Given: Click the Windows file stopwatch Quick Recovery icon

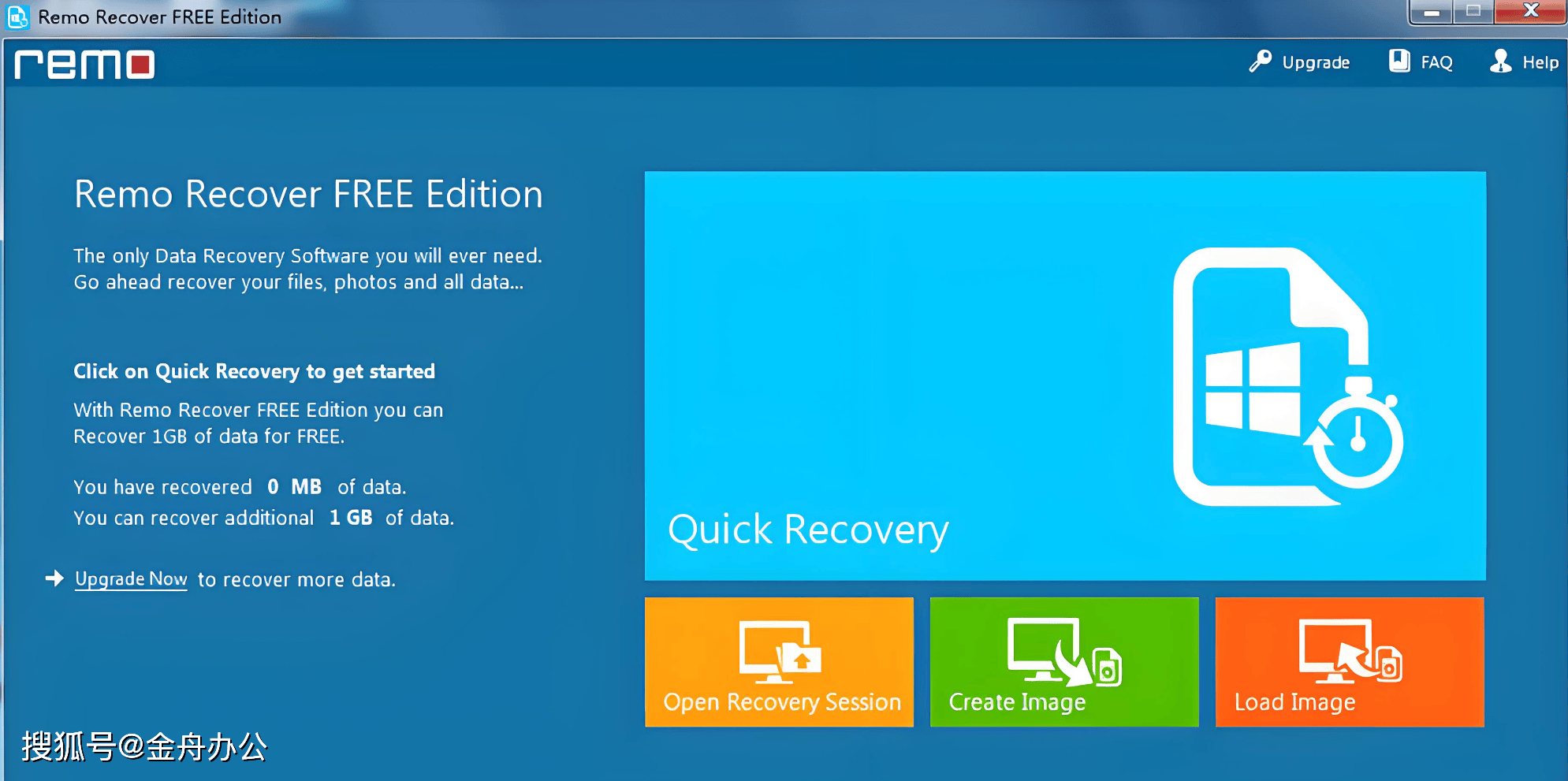Looking at the screenshot, I should pyautogui.click(x=1287, y=377).
